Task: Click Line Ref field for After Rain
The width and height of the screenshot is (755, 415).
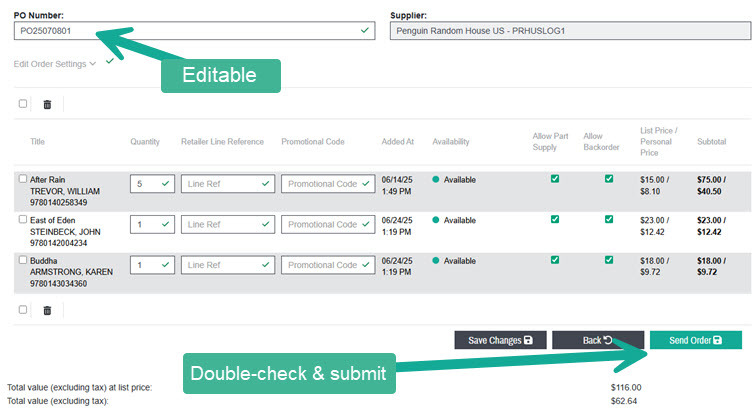Action: pyautogui.click(x=228, y=183)
